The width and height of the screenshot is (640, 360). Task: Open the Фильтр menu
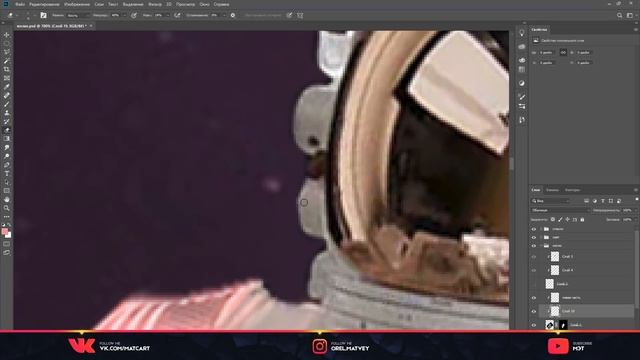click(155, 4)
